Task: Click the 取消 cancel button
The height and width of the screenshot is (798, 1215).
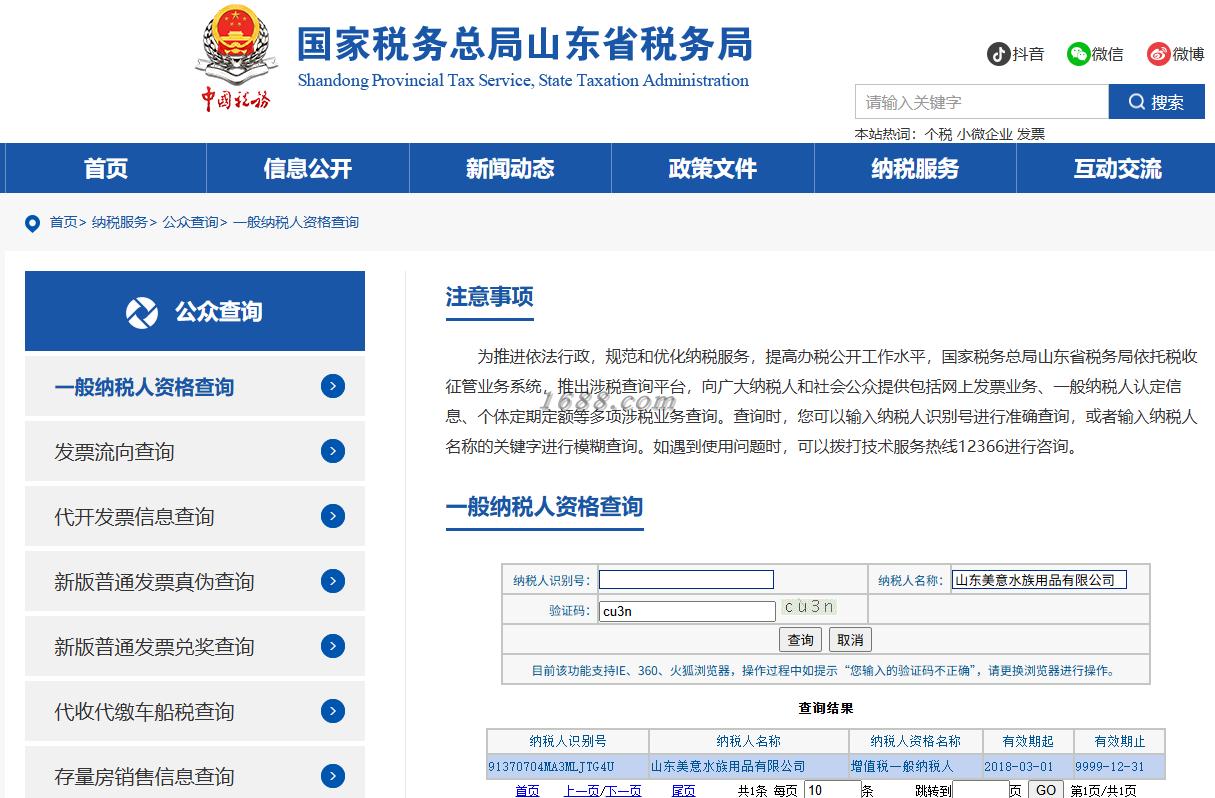Action: (x=850, y=640)
